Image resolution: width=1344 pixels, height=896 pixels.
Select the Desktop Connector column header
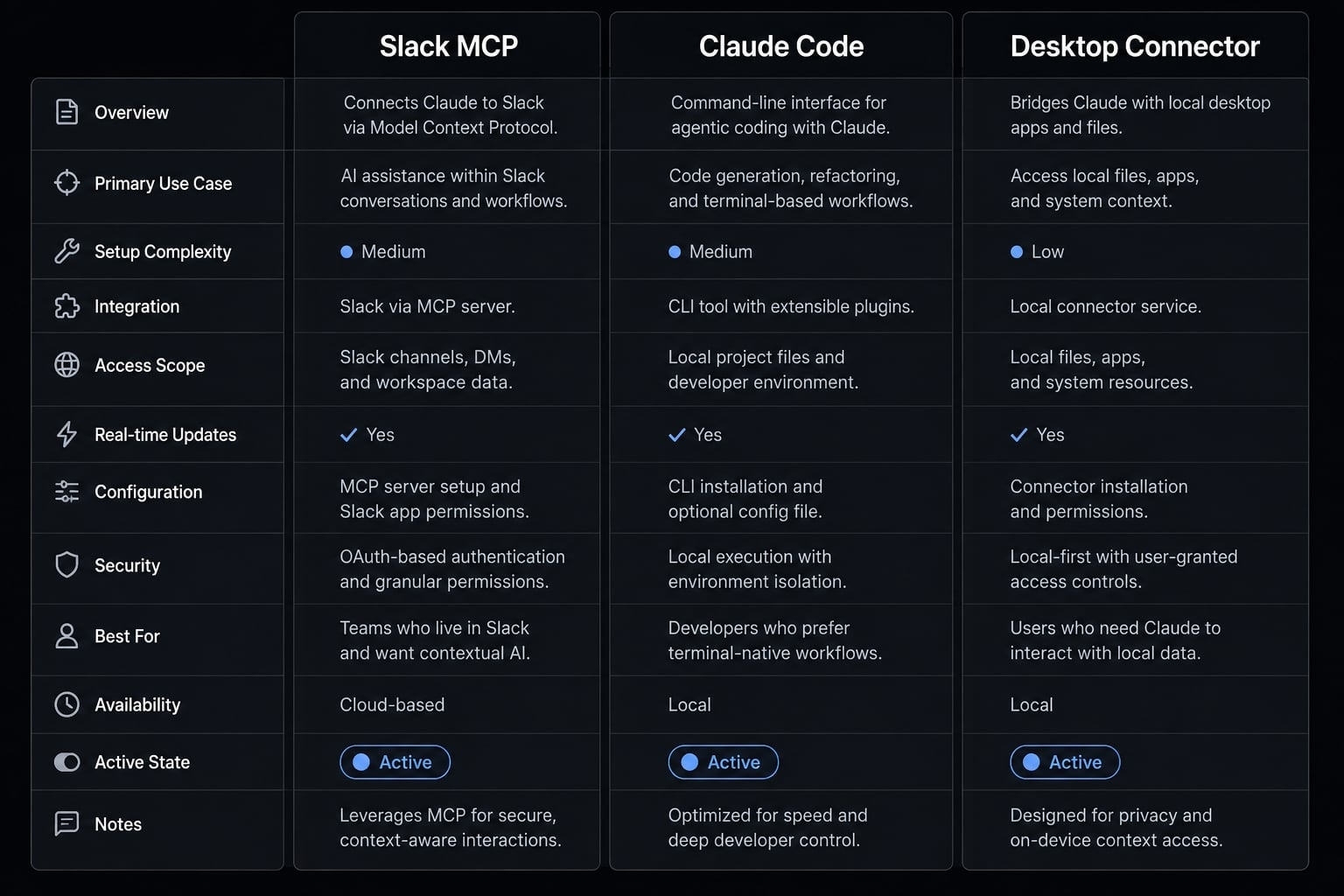1135,45
